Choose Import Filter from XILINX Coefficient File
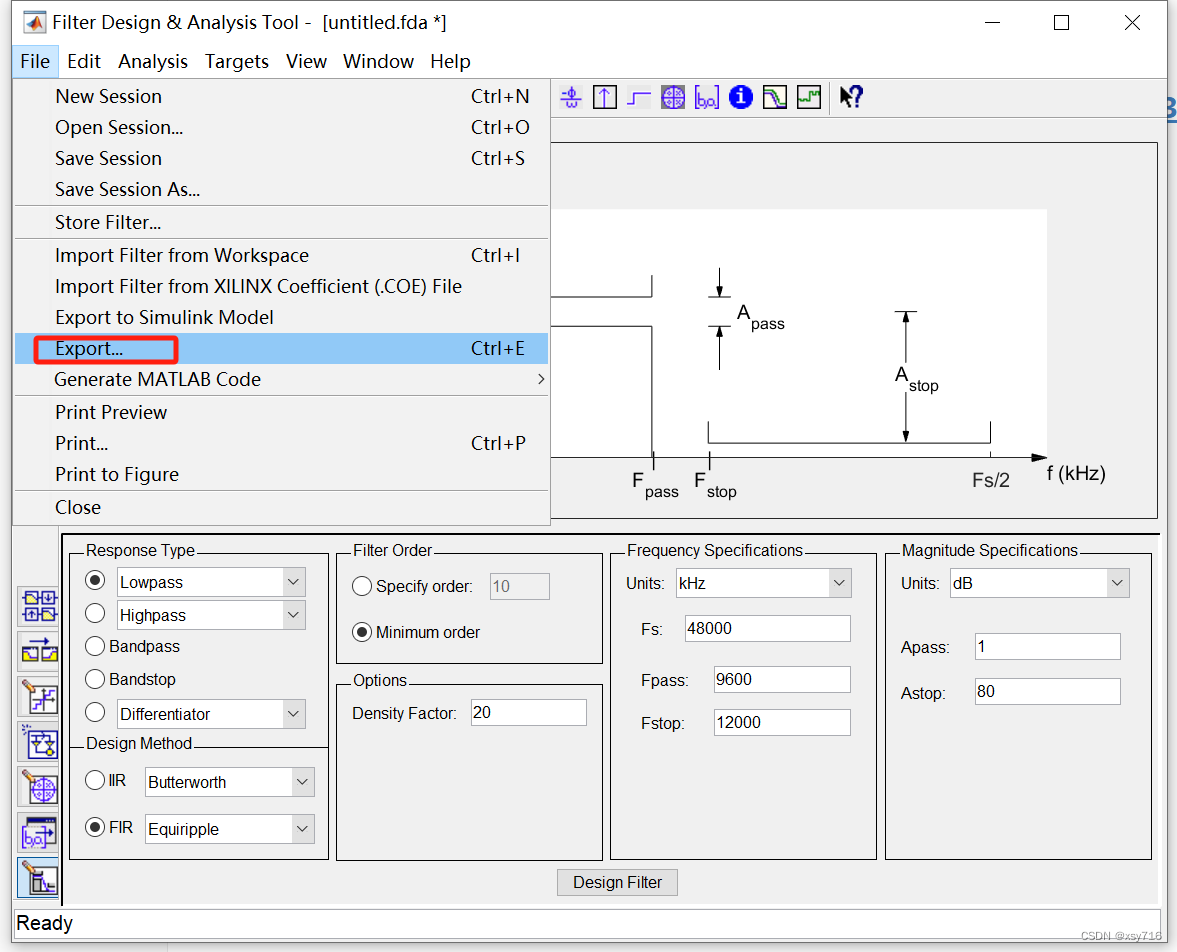The width and height of the screenshot is (1177, 952). (281, 287)
